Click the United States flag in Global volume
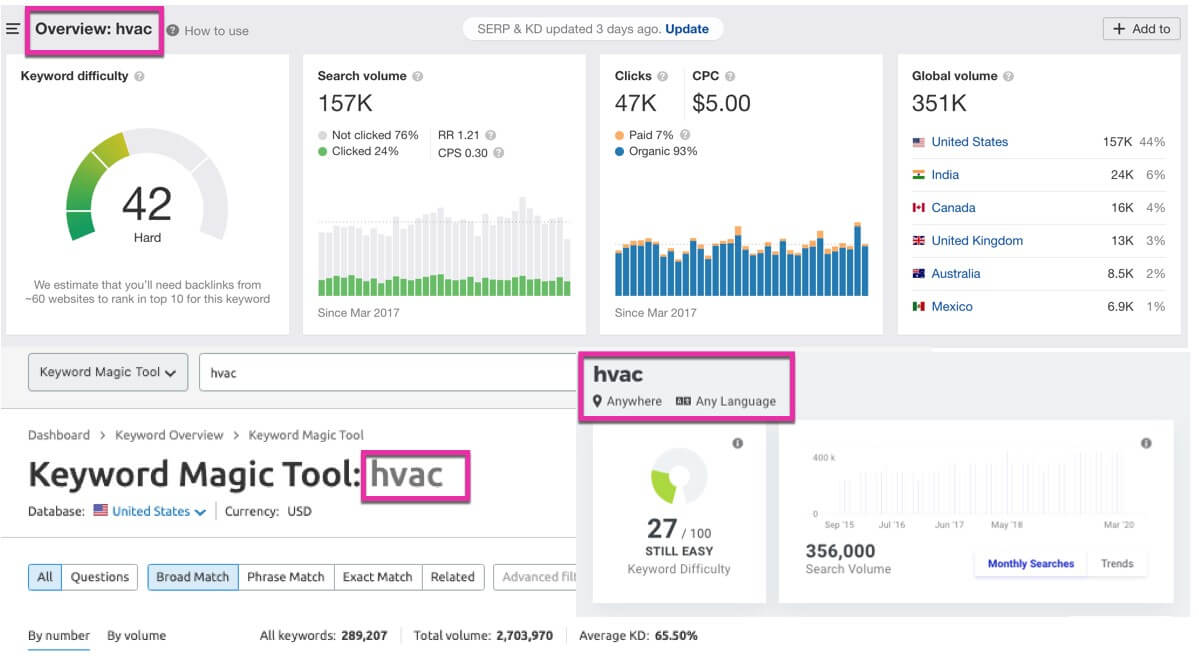 coord(918,142)
